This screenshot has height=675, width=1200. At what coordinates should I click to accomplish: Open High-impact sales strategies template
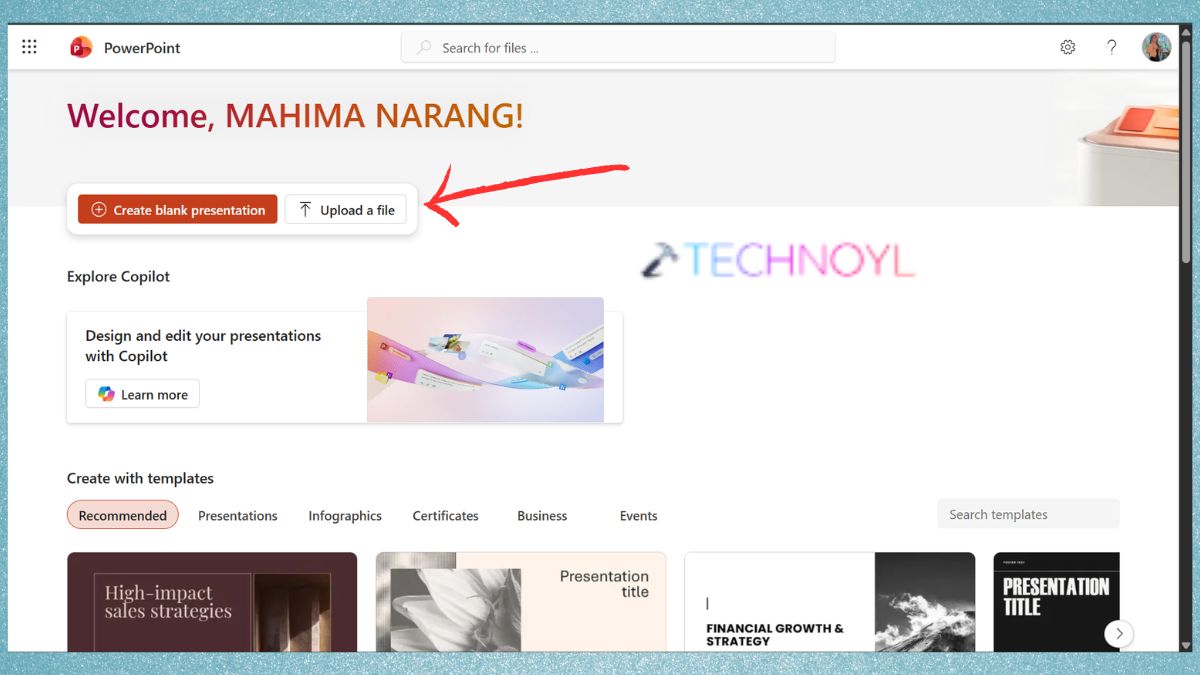(x=212, y=602)
